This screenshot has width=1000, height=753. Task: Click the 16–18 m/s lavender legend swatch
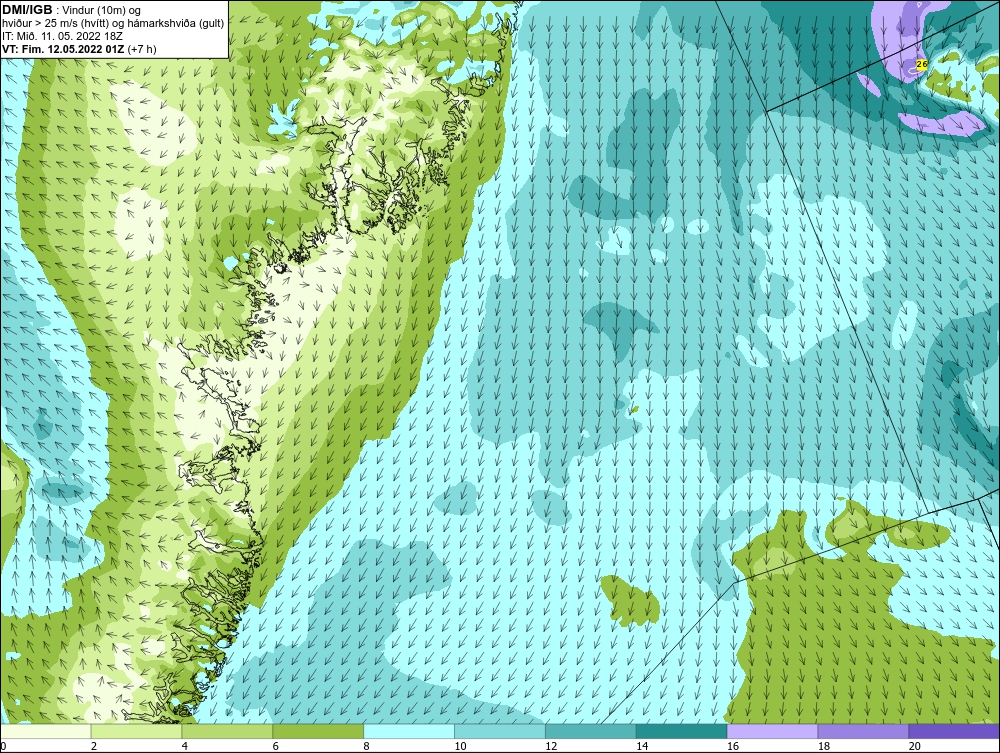(x=772, y=731)
